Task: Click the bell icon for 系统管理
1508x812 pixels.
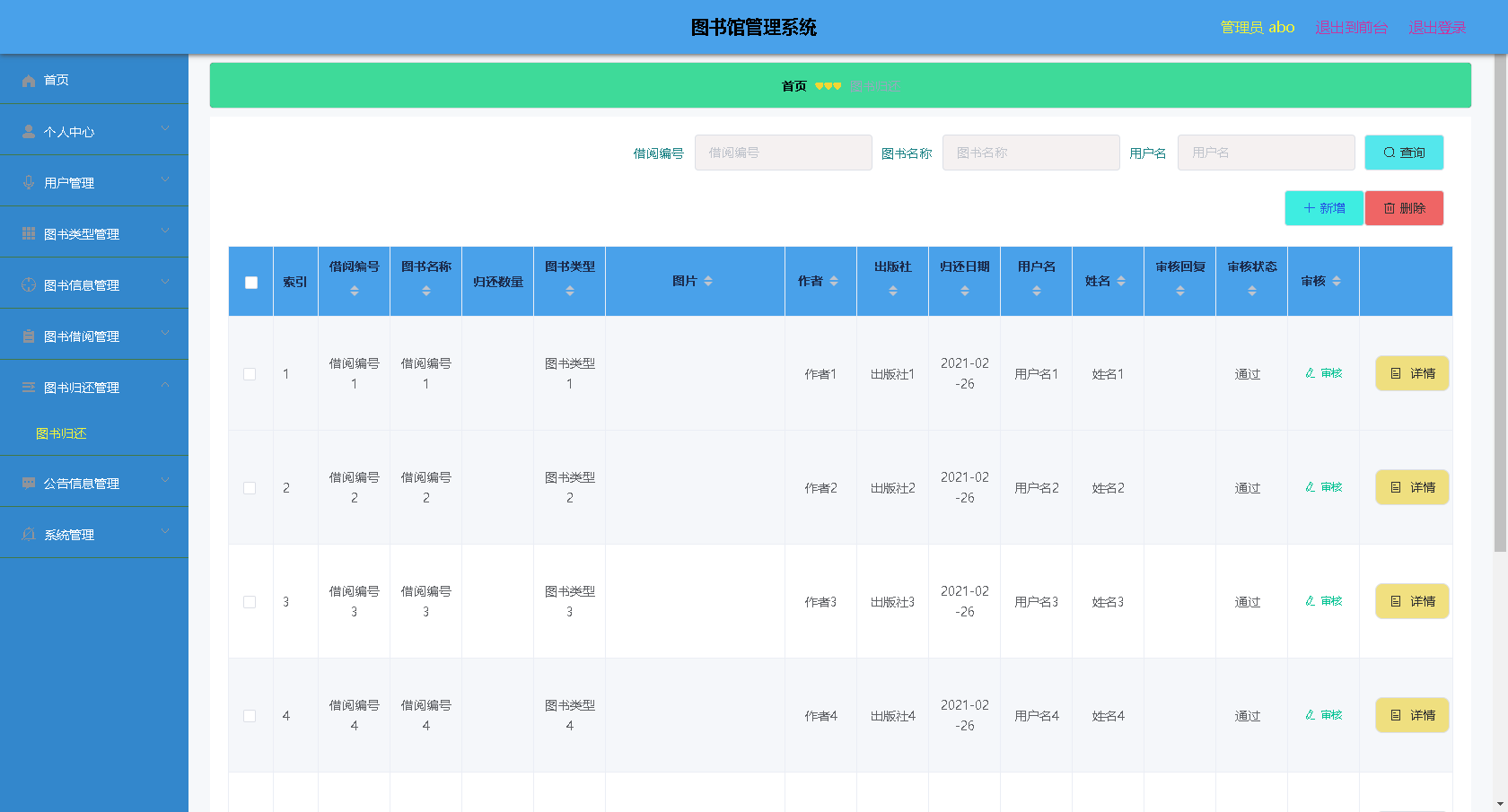Action: pos(28,534)
